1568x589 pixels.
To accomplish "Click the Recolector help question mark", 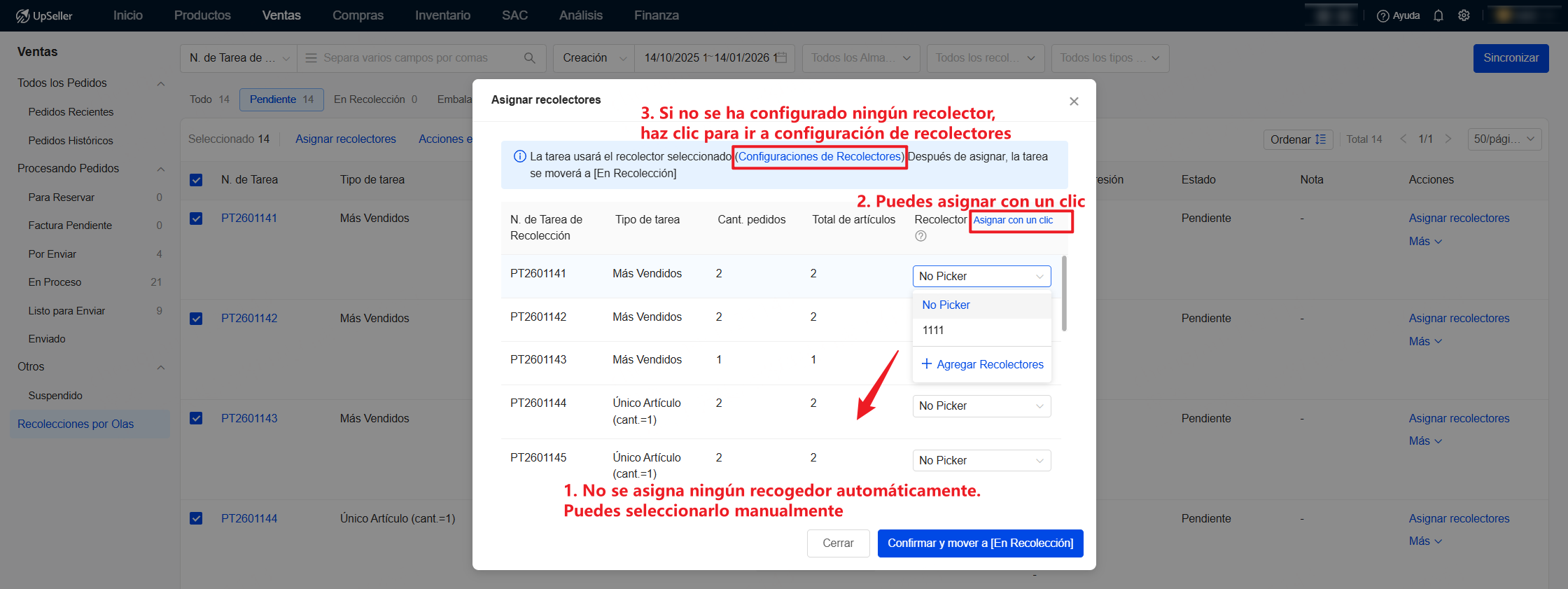I will point(920,236).
